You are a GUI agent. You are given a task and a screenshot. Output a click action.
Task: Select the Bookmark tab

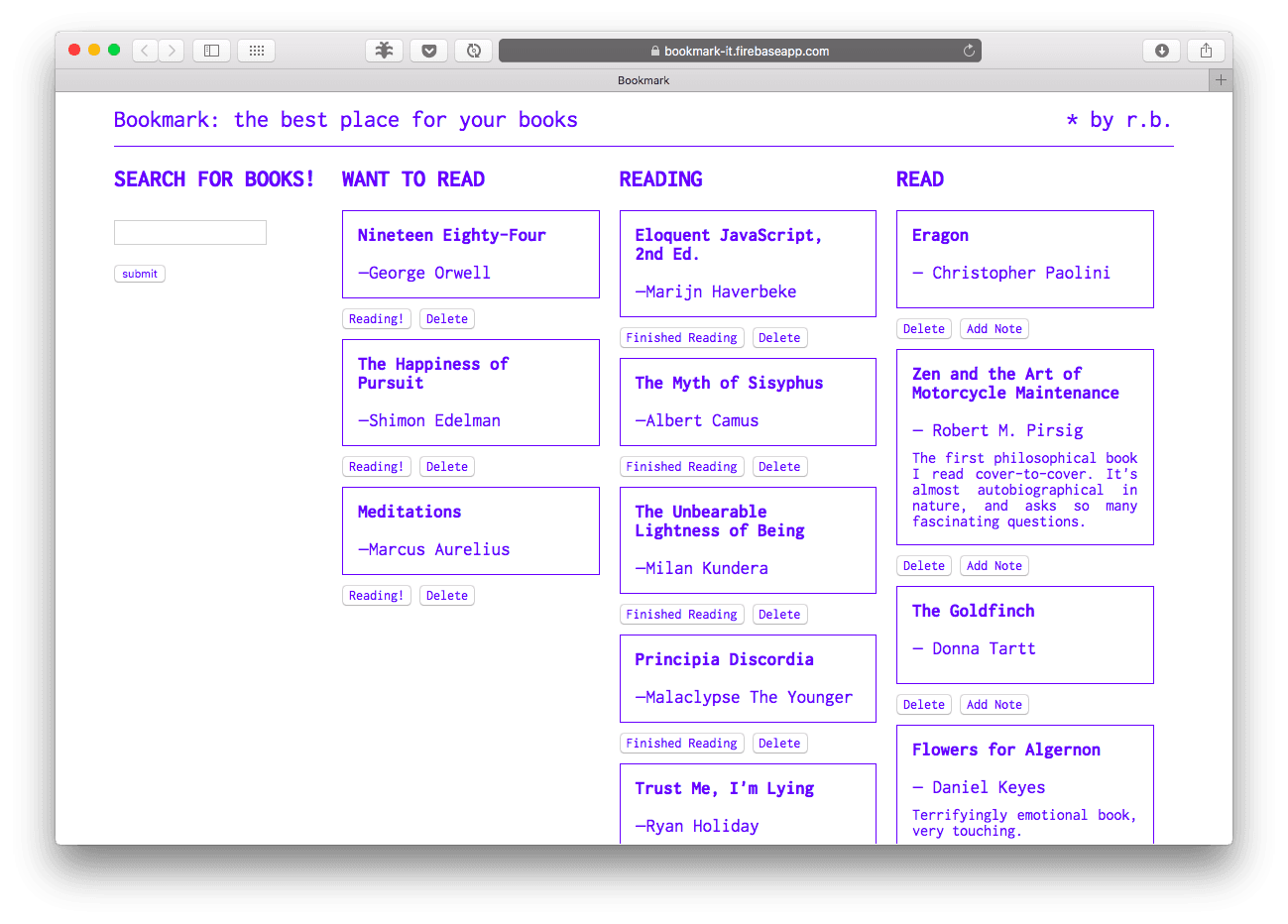(644, 80)
